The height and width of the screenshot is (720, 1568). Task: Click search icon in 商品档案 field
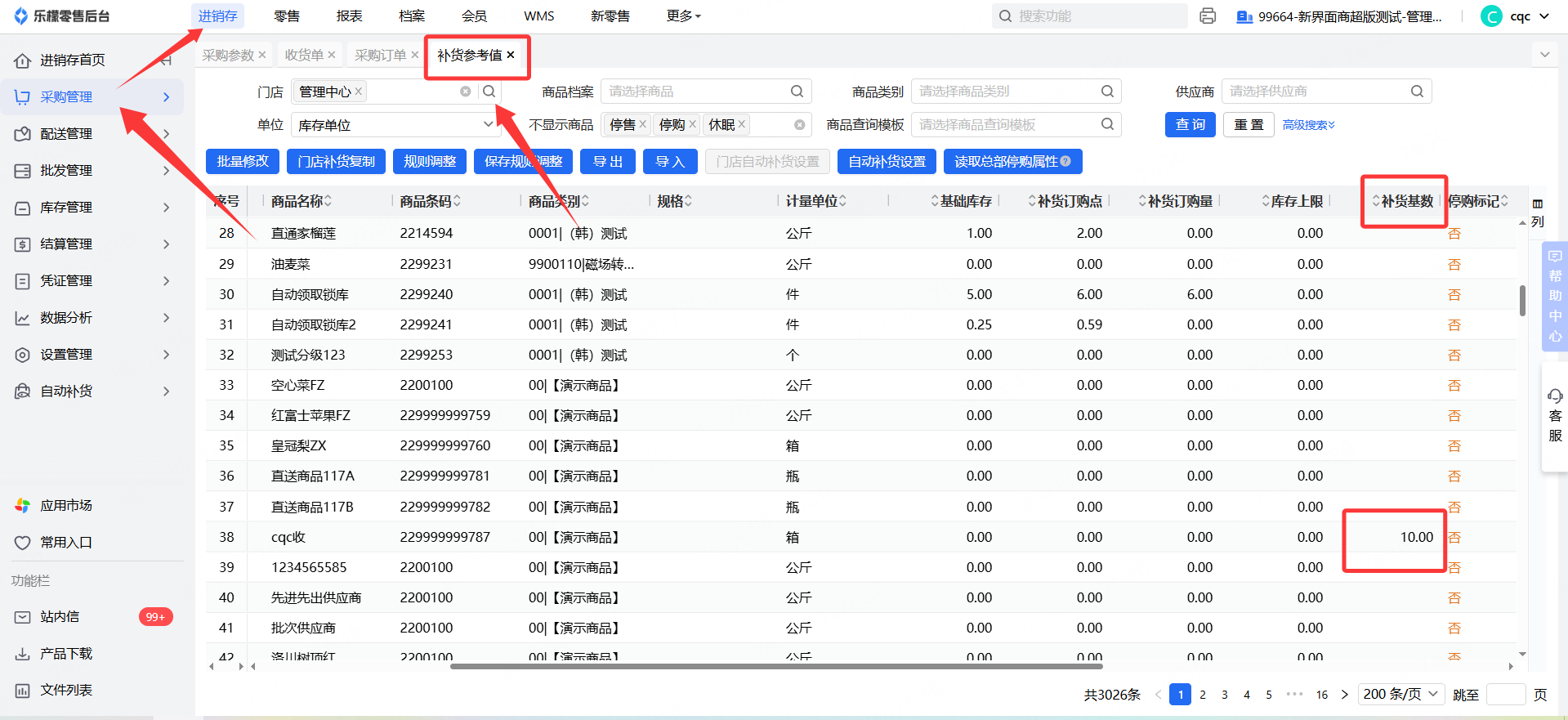point(797,92)
